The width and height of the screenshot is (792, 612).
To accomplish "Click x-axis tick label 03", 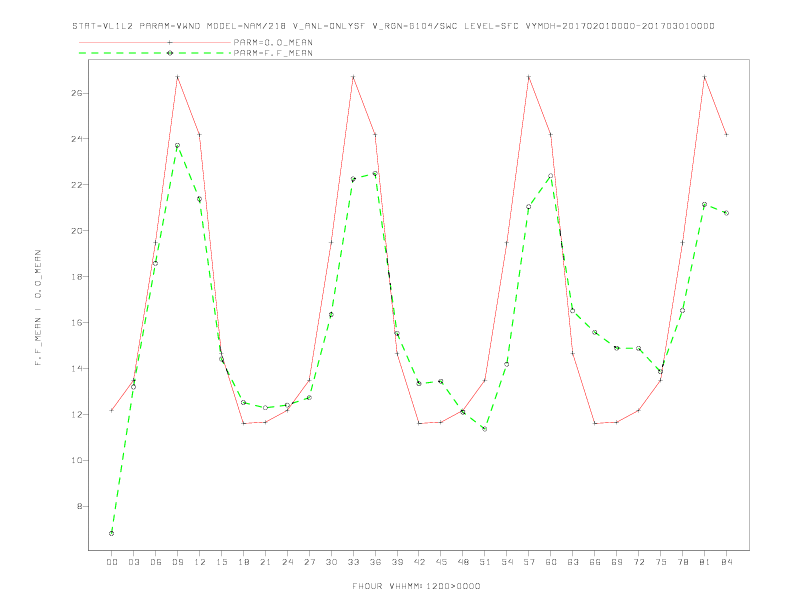I will [133, 562].
